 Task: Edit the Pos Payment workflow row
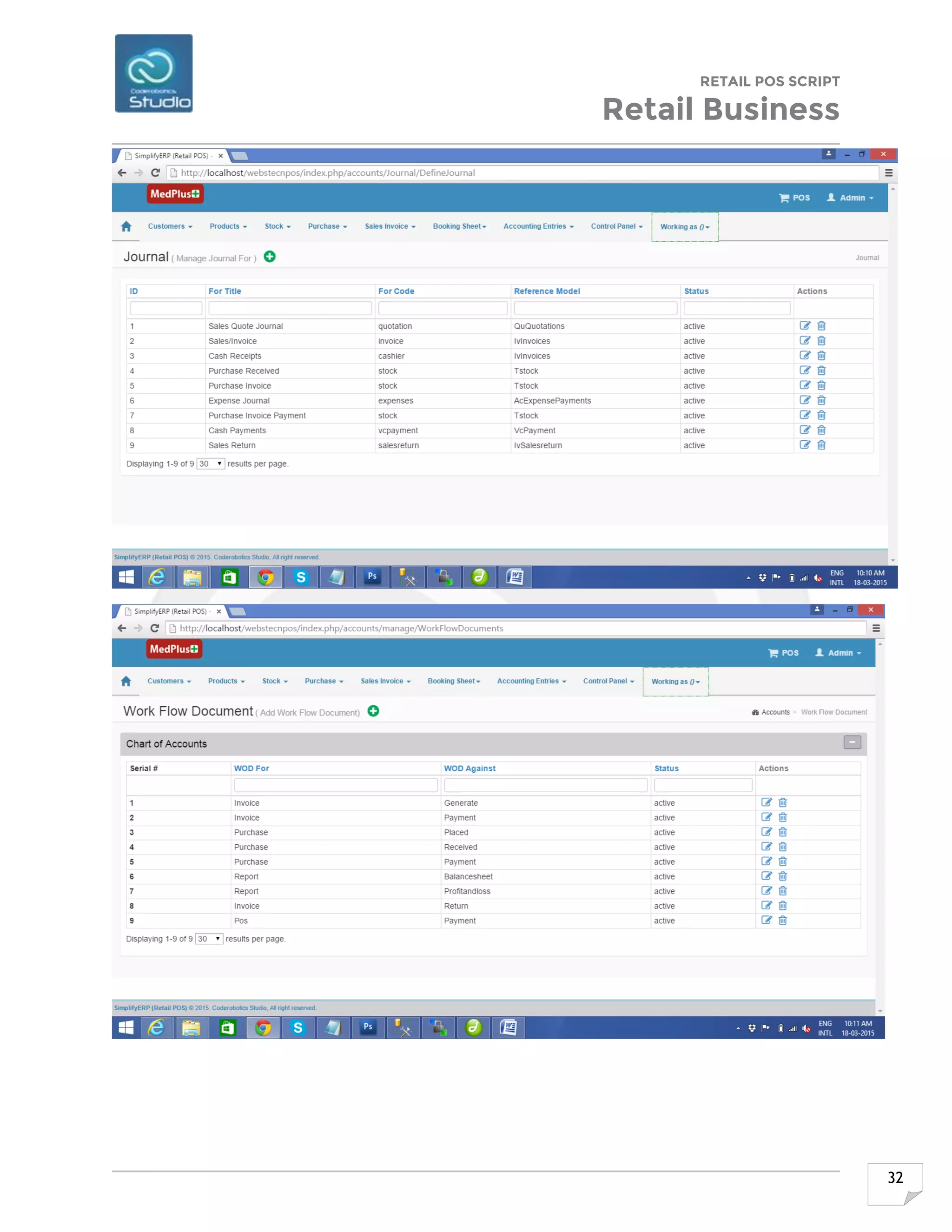(767, 920)
